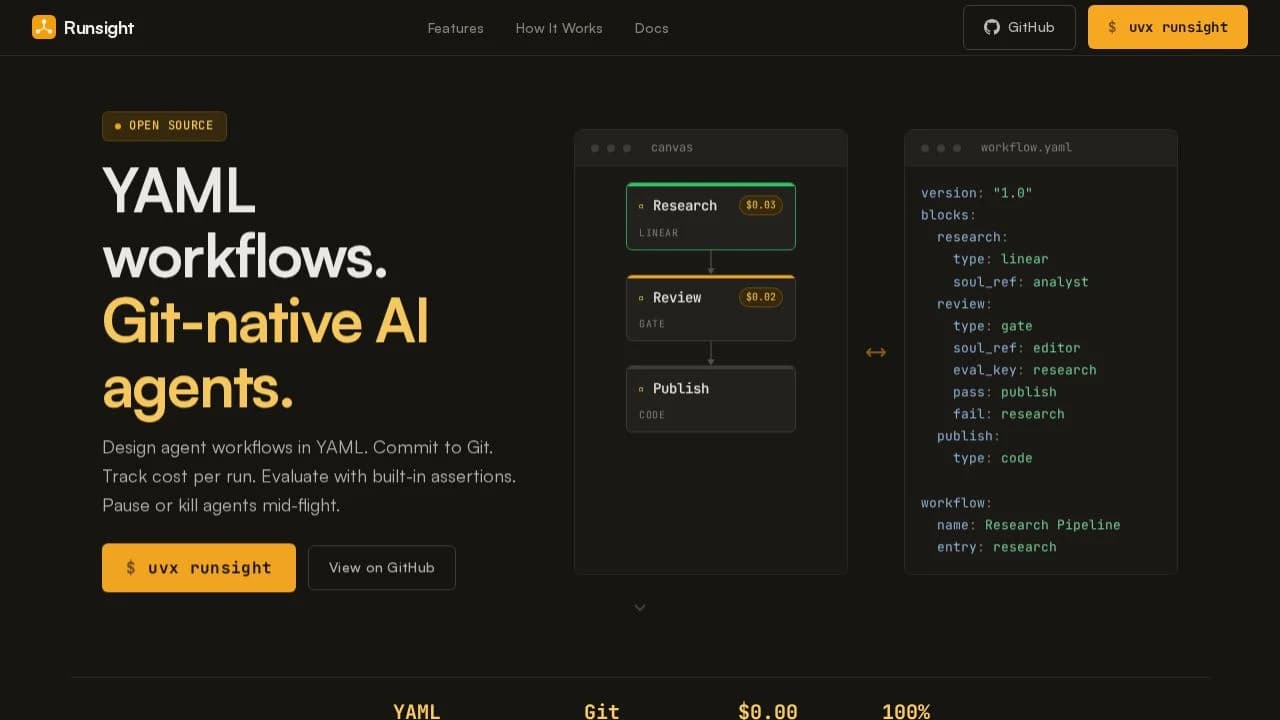Click the Research block title
This screenshot has width=1280, height=720.
click(x=685, y=206)
